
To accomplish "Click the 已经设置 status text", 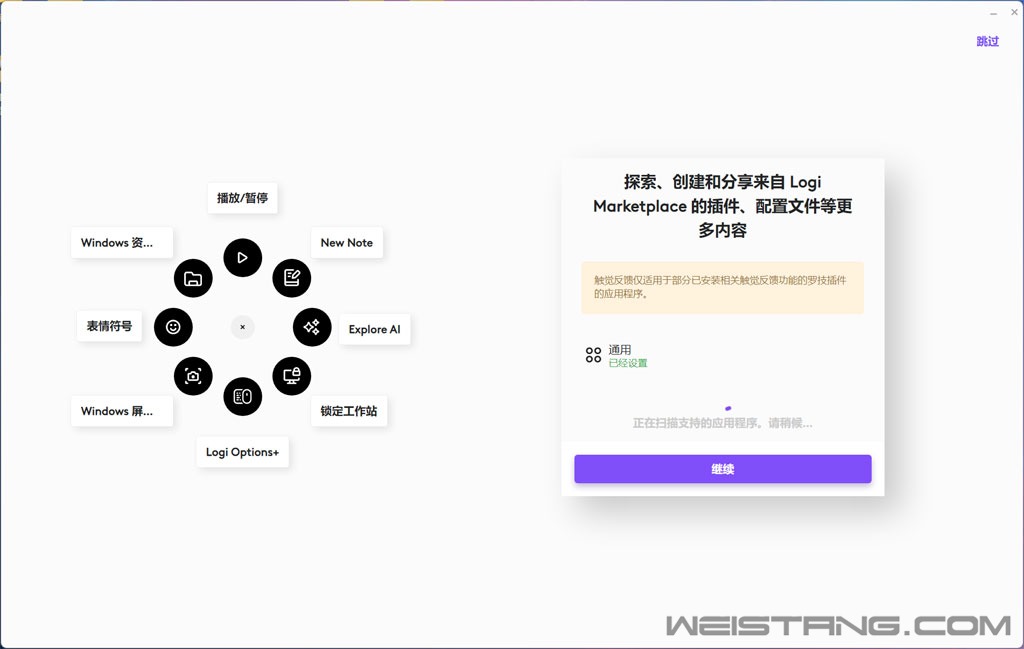I will click(628, 363).
